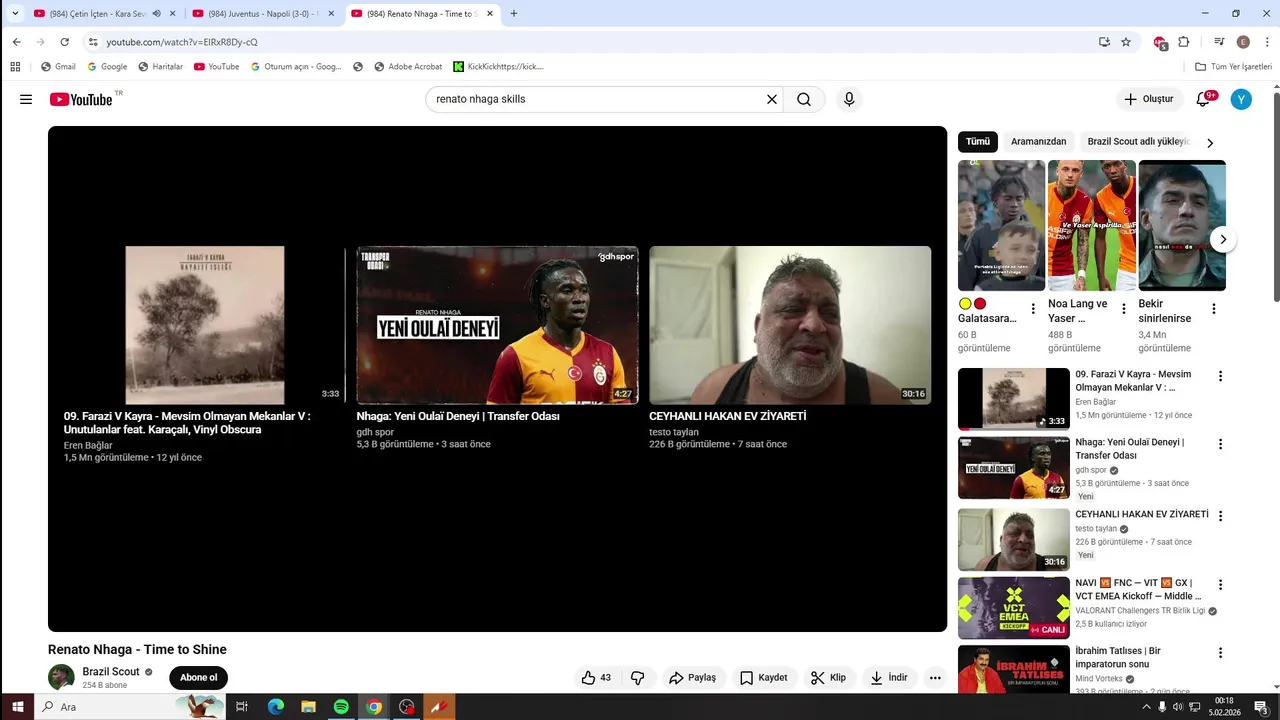Screen dimensions: 1280x720
Task: Open Chrome media control icon
Action: (1219, 42)
